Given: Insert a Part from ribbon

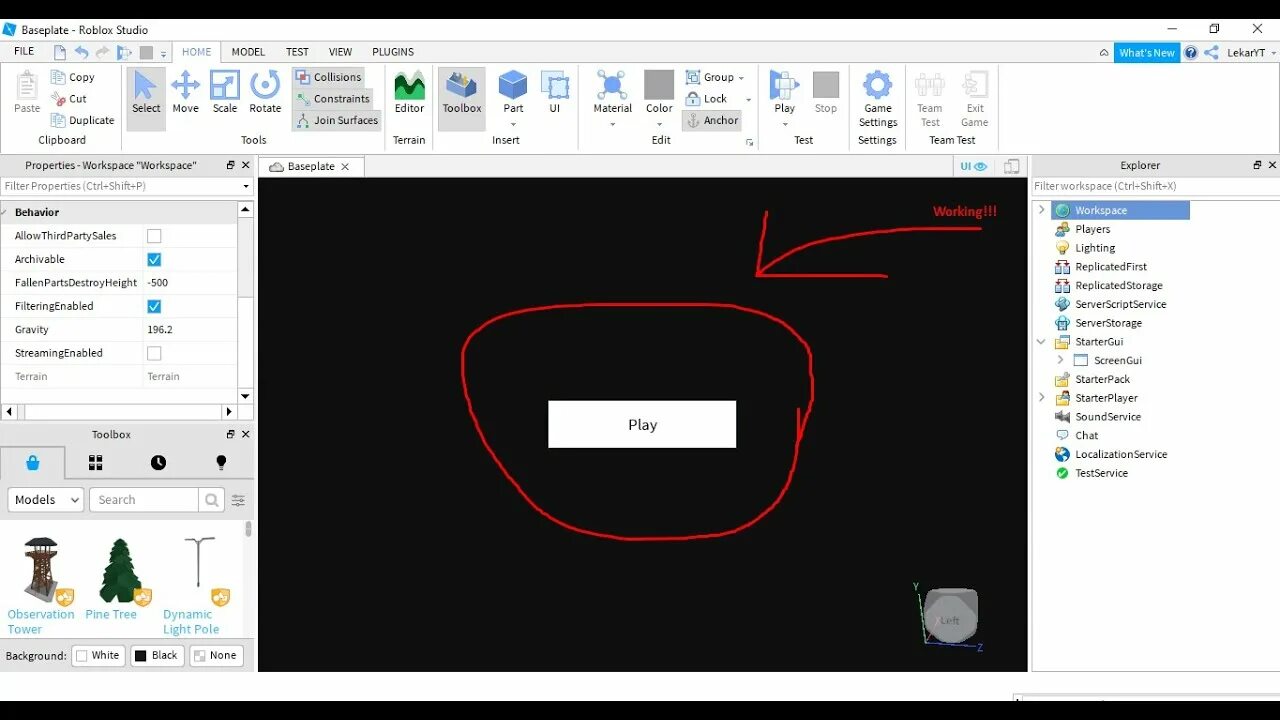Looking at the screenshot, I should [x=513, y=93].
